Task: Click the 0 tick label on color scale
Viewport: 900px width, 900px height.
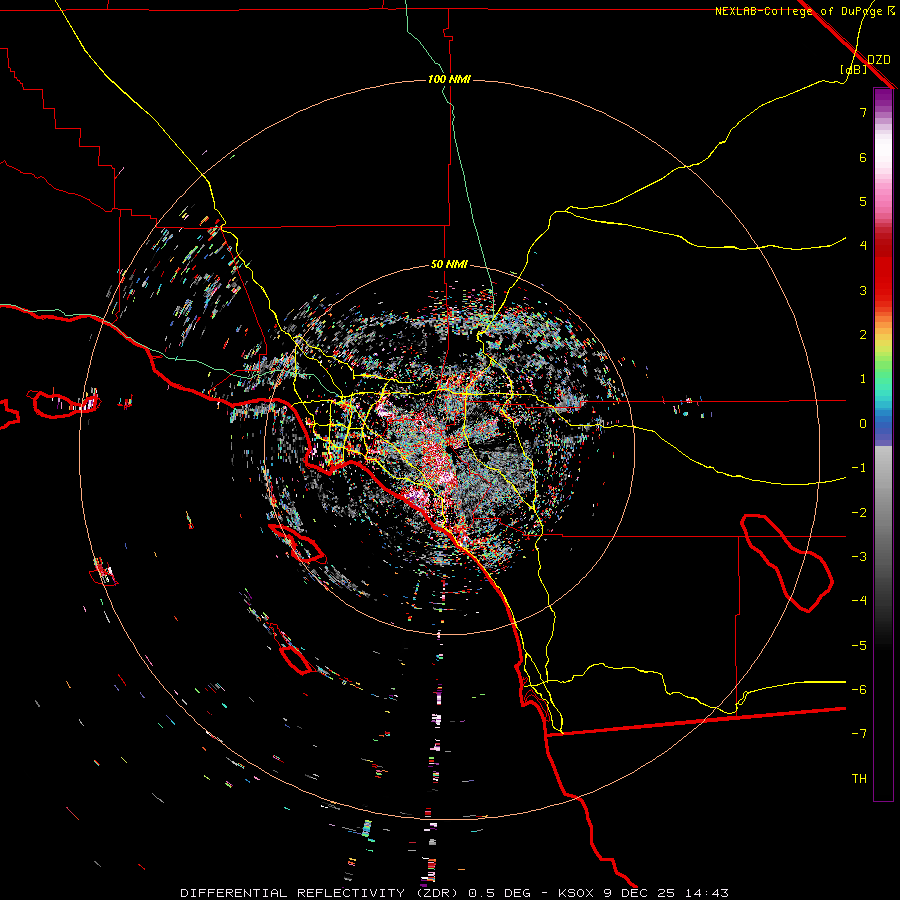Action: tap(863, 424)
